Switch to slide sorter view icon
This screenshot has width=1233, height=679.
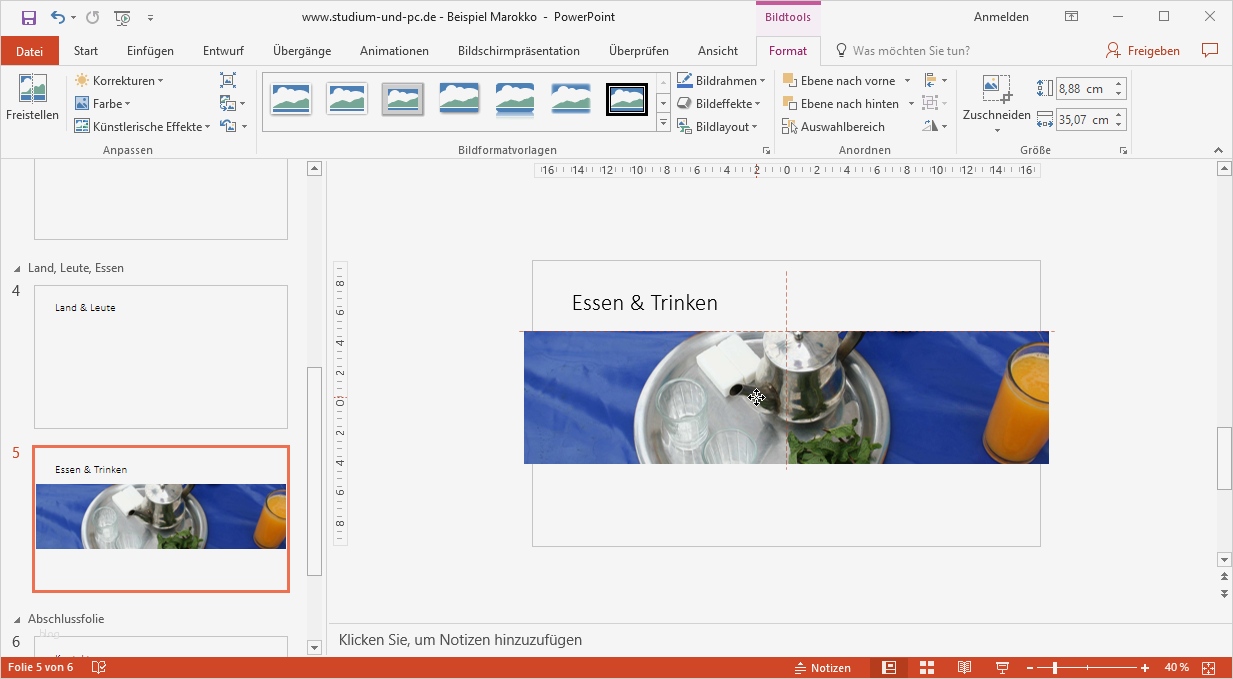926,668
